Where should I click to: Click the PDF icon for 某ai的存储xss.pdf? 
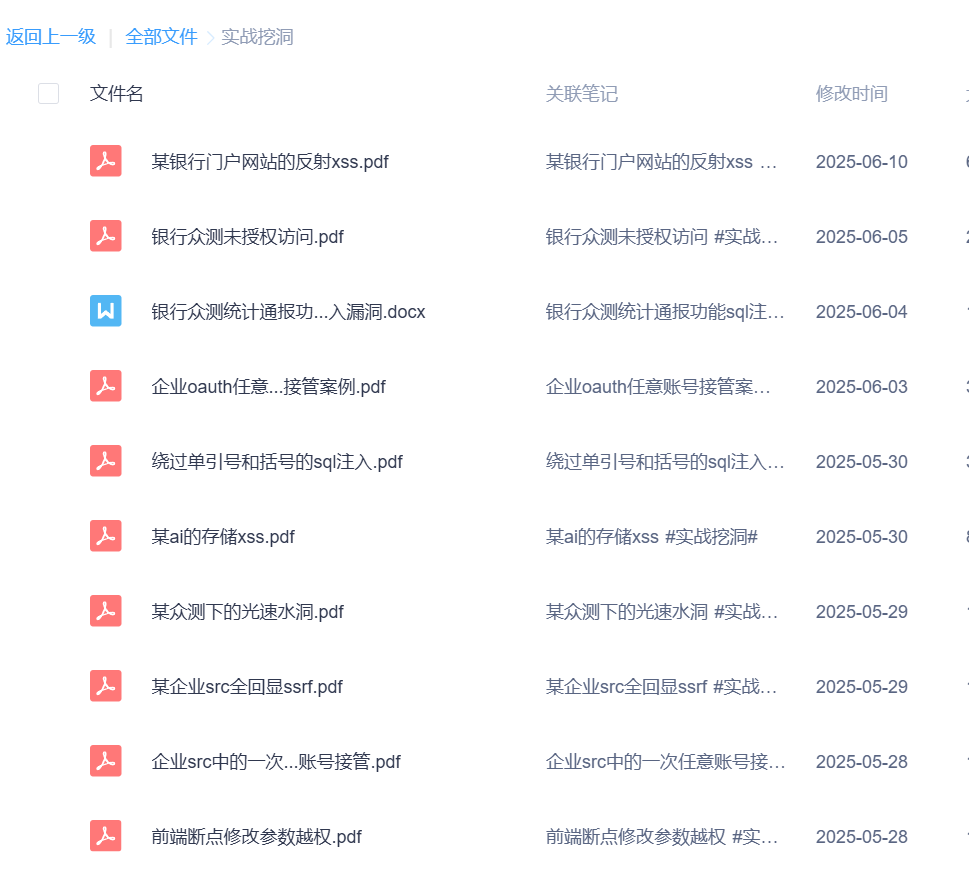click(x=106, y=535)
